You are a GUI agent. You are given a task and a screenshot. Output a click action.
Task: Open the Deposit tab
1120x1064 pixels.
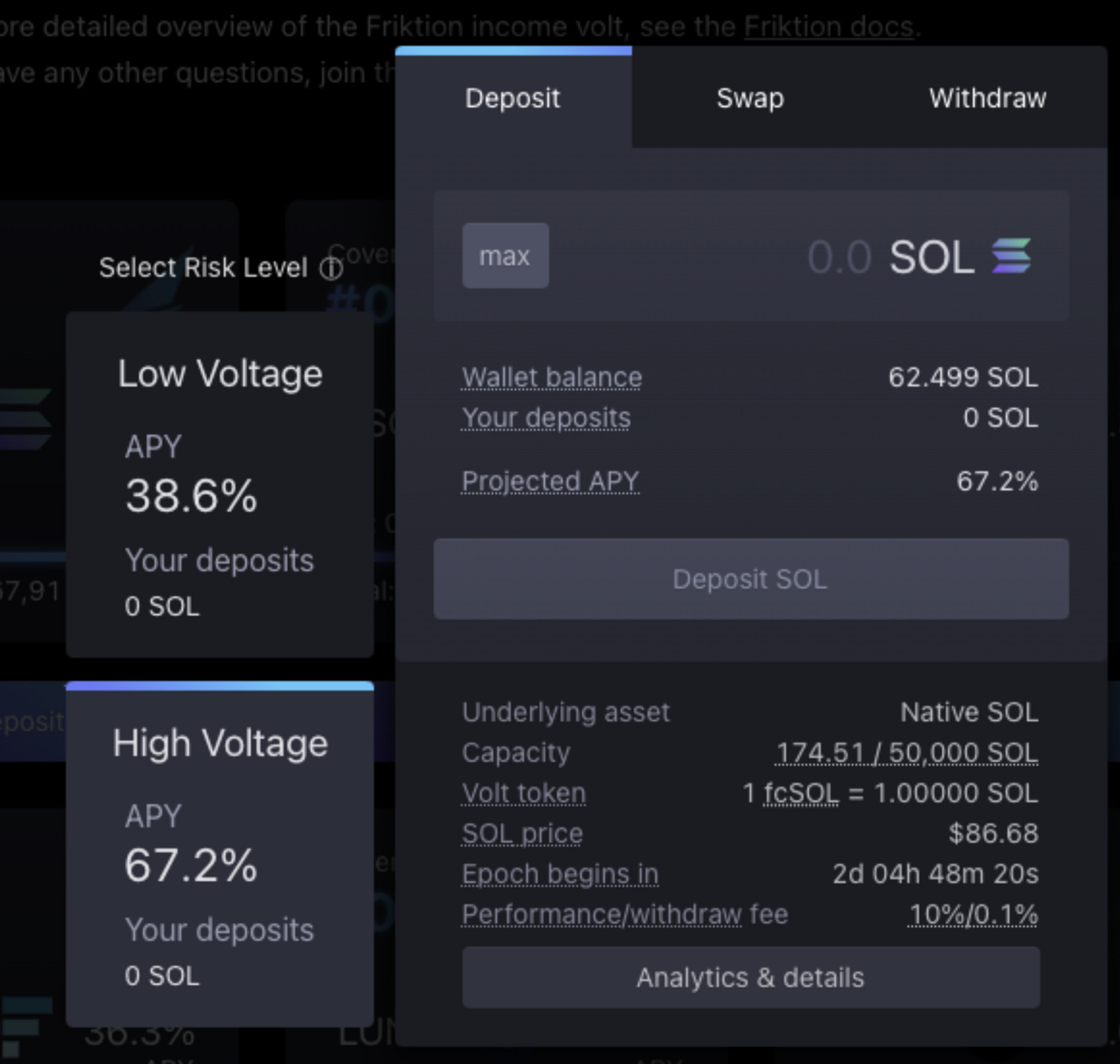(513, 98)
